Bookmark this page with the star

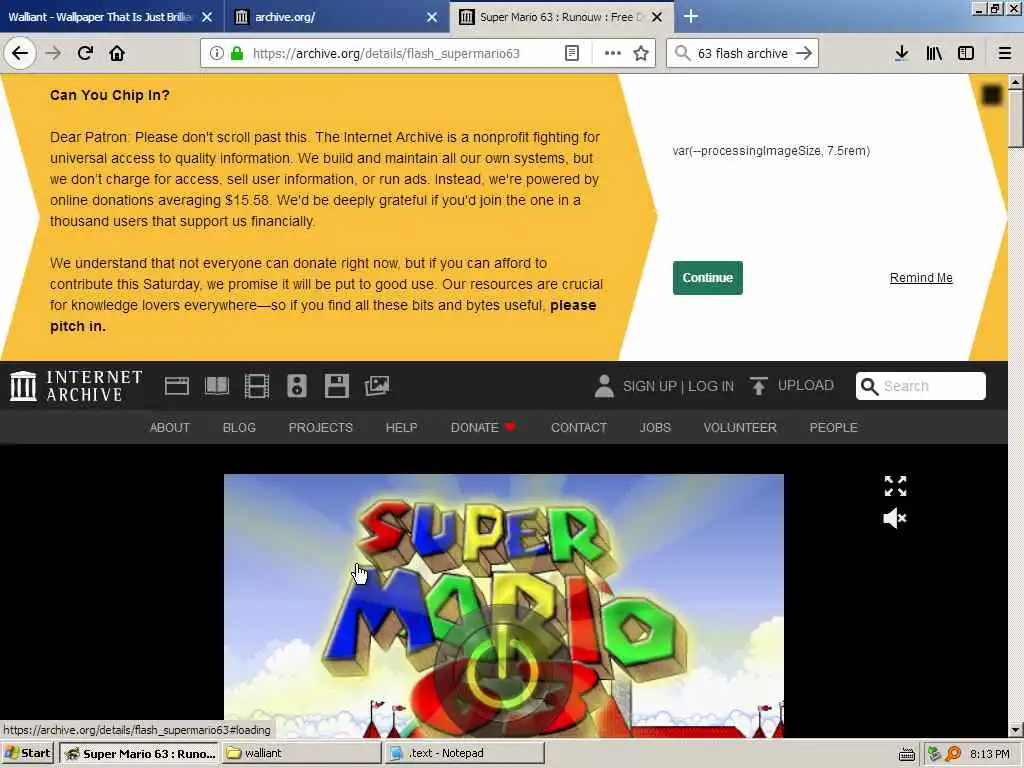click(641, 54)
